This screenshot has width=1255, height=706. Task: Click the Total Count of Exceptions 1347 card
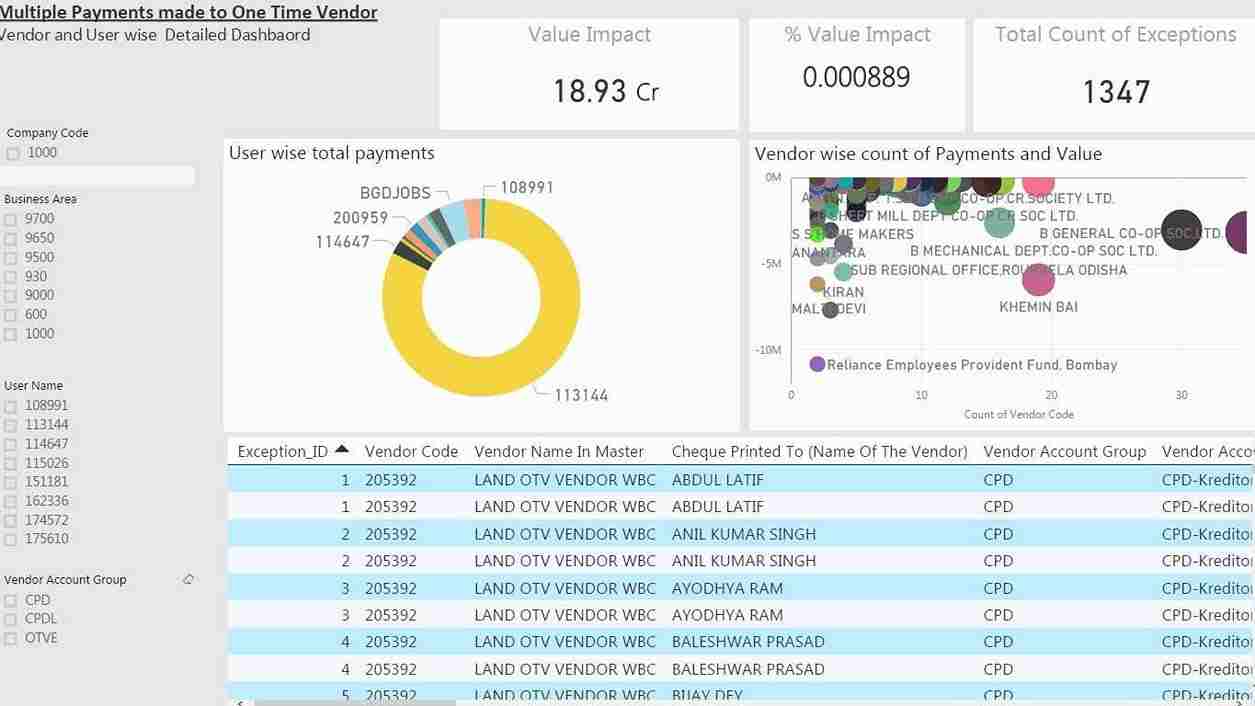point(1114,74)
